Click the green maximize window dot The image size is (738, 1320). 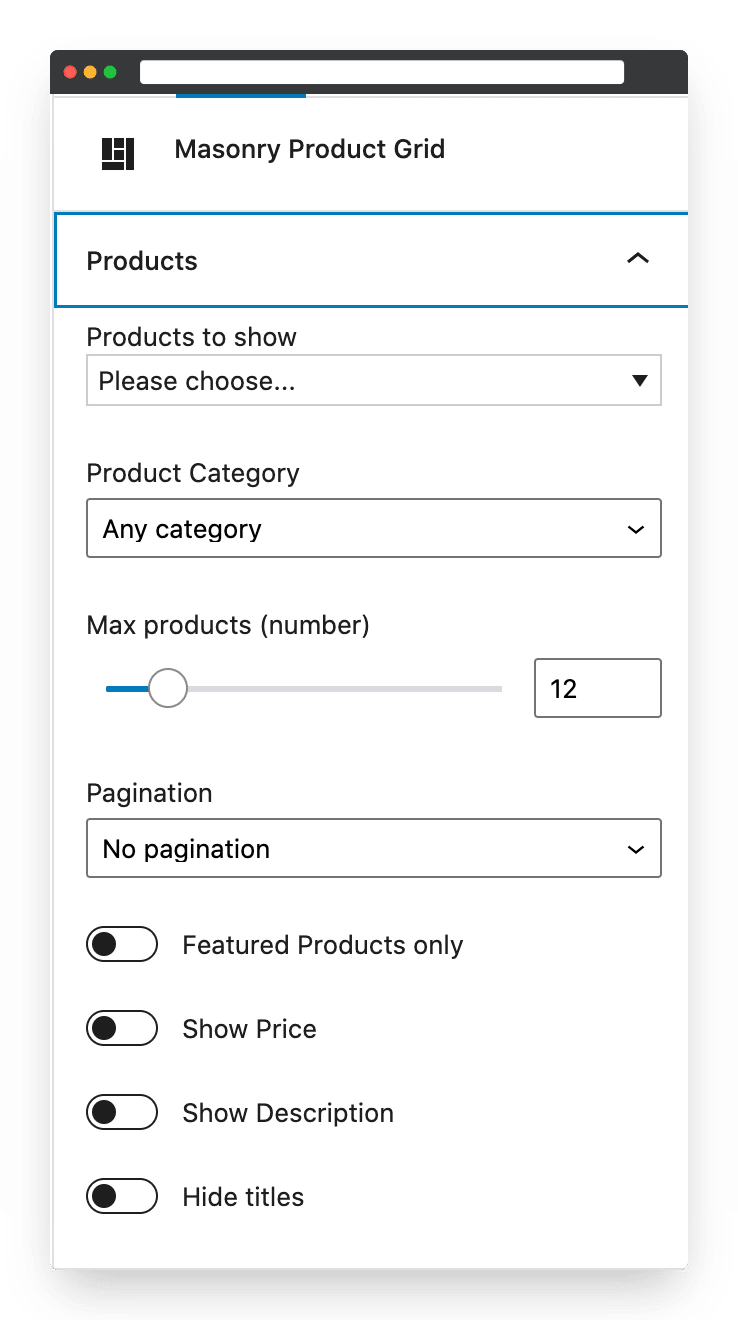pos(110,72)
